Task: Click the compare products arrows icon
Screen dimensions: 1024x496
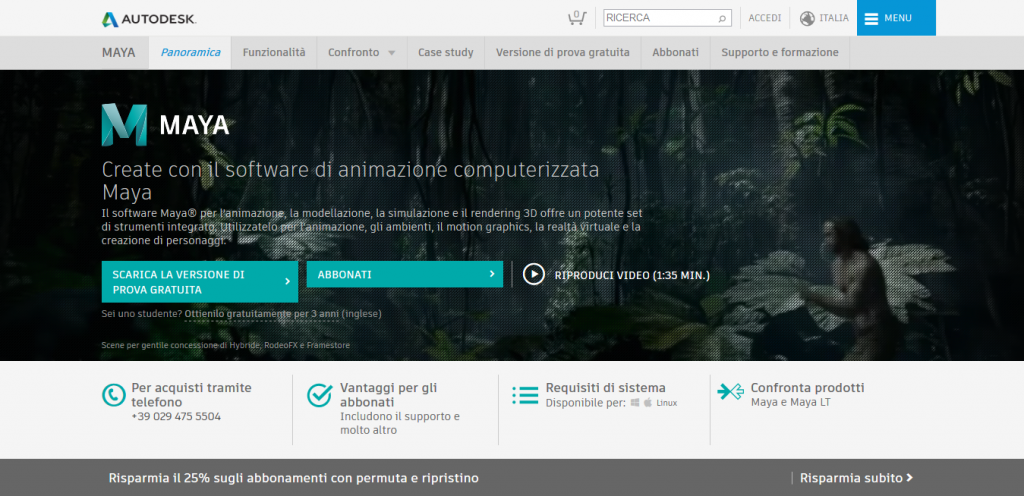Action: pyautogui.click(x=731, y=391)
